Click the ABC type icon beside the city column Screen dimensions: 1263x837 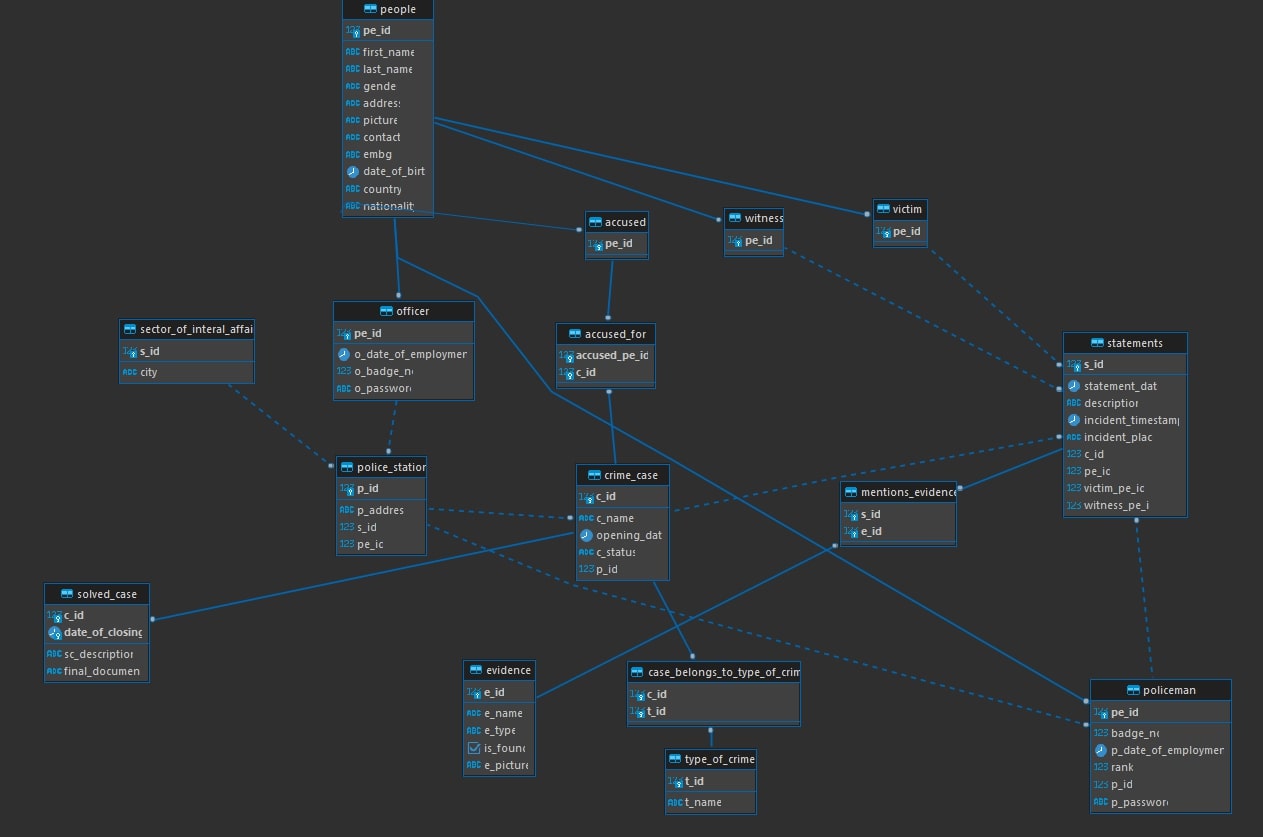pos(129,372)
